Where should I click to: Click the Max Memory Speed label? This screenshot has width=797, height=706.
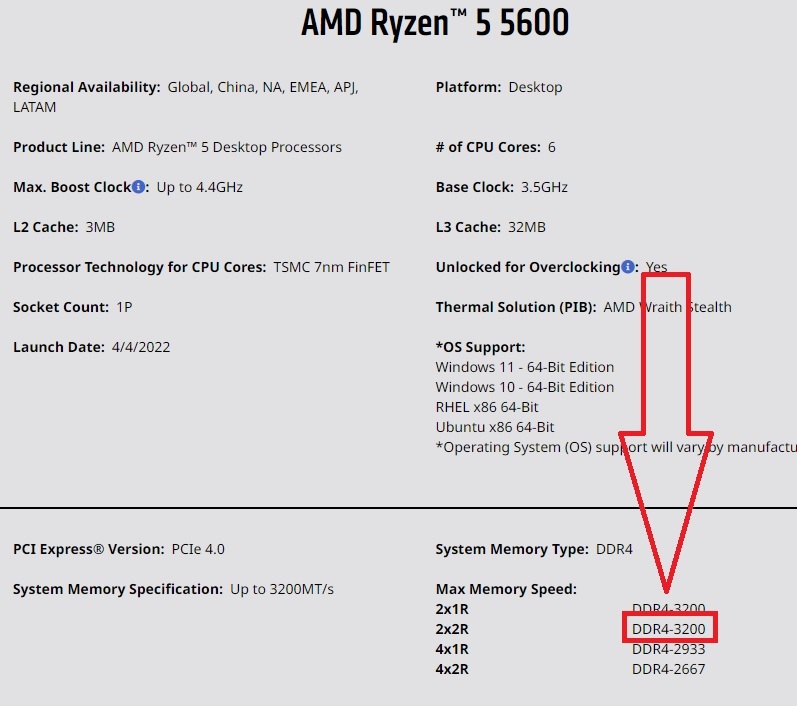point(506,589)
